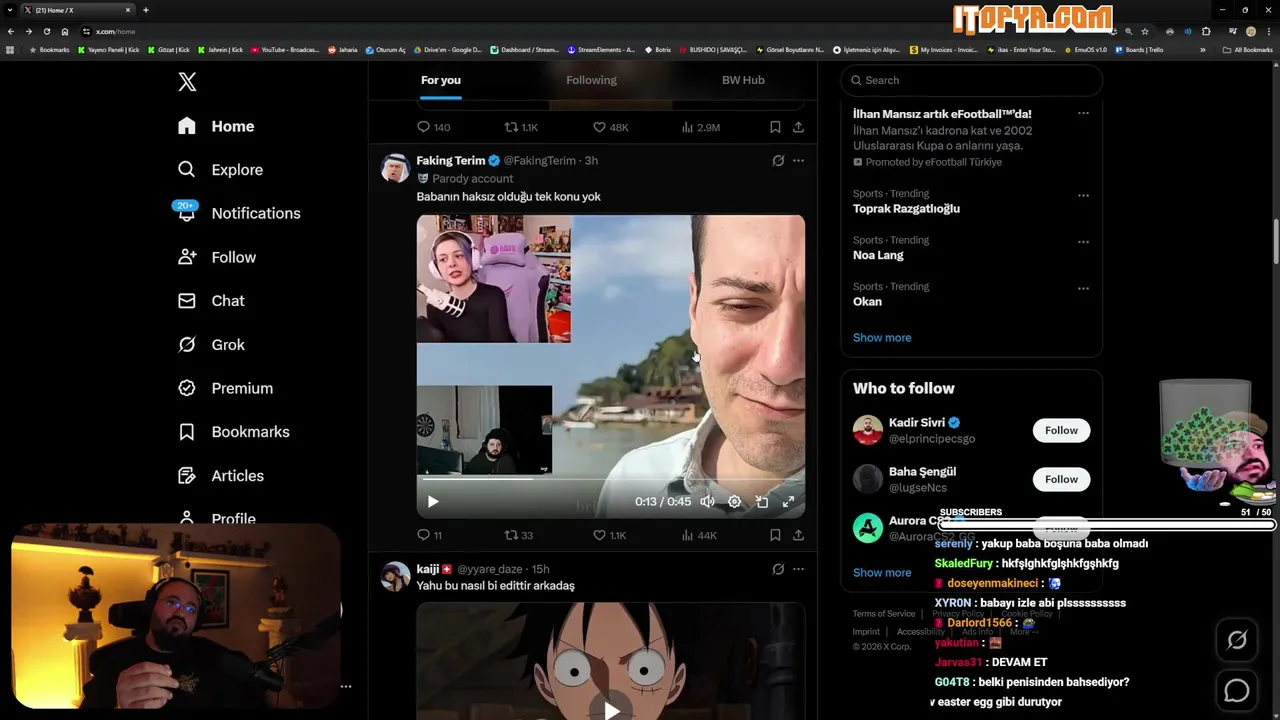Switch to the Following tab

[x=591, y=80]
